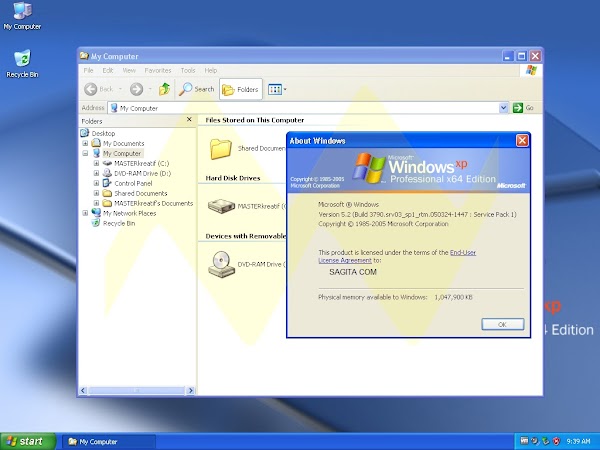The image size is (600, 450).
Task: Expand the Address bar dropdown
Action: (x=504, y=108)
